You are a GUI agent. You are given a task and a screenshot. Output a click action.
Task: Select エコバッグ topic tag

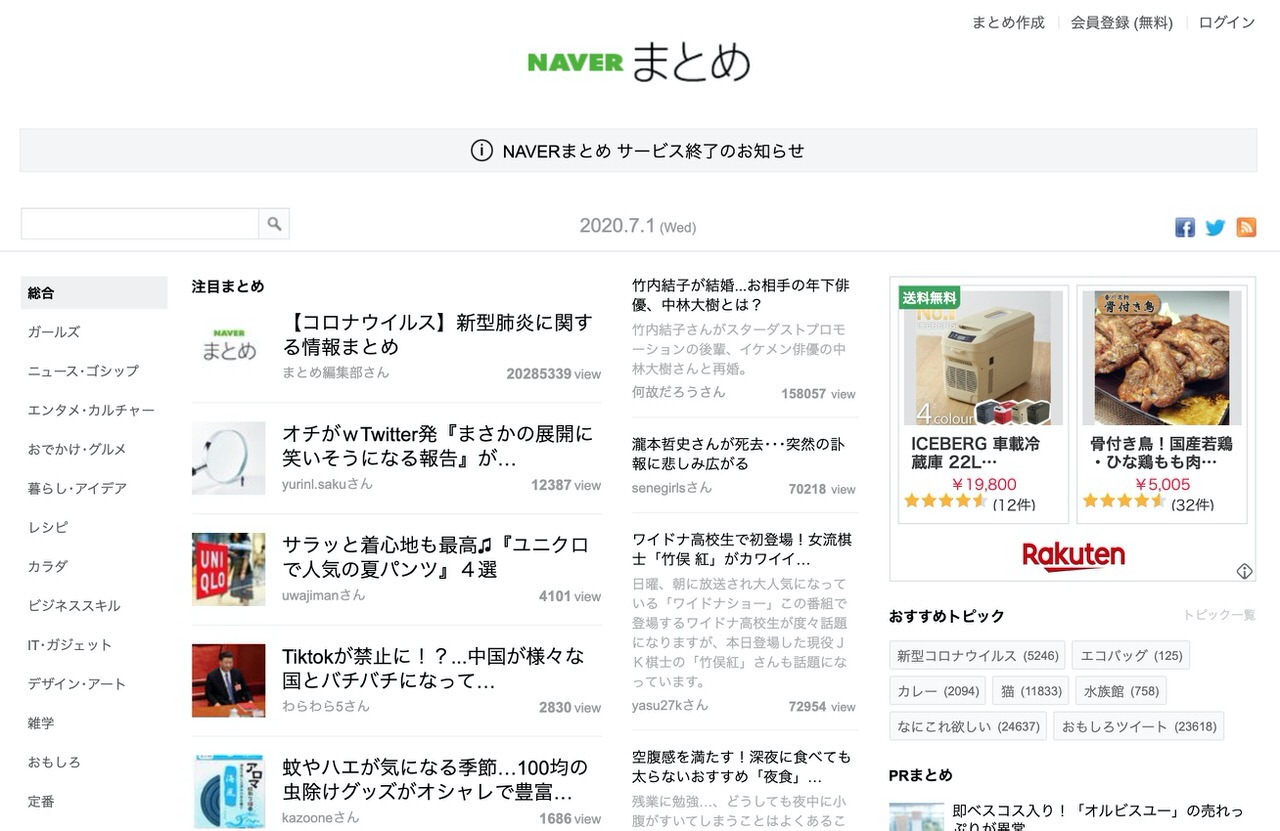pyautogui.click(x=1131, y=656)
